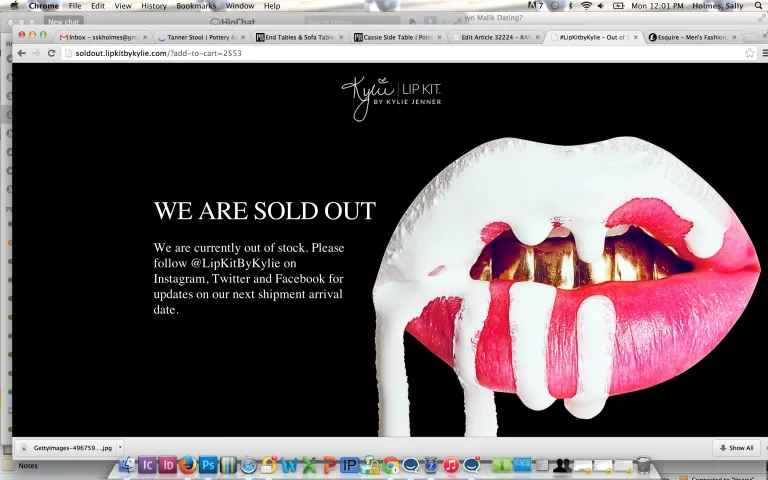Switch to the Esquire Men's Fashion tab
Viewport: 768px width, 480px height.
692,37
